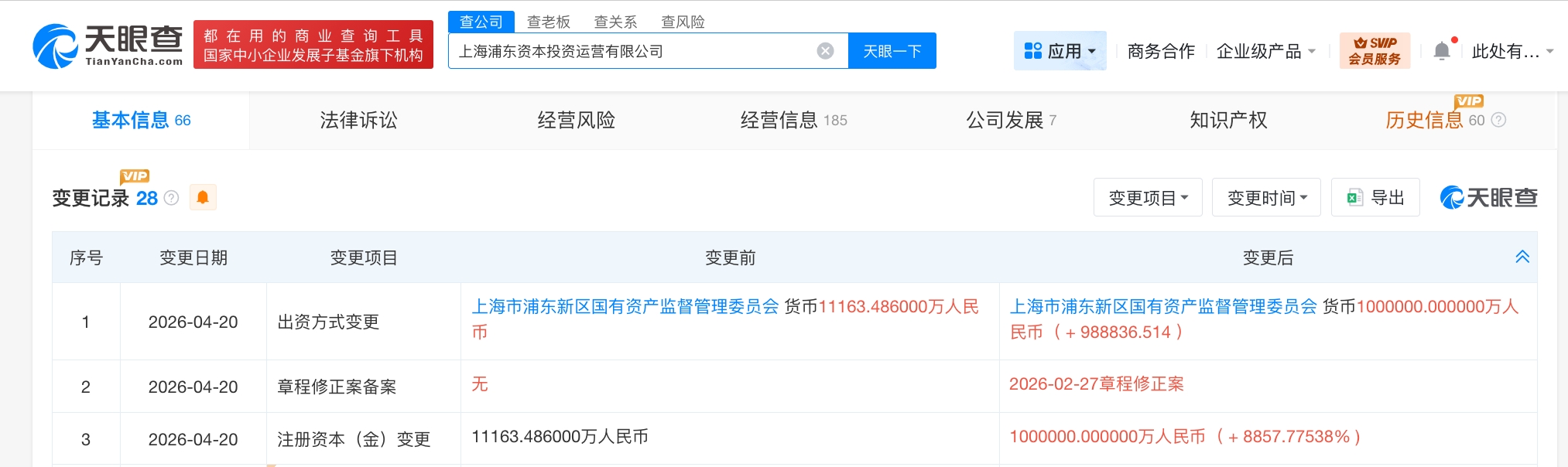Click the TianYanCha logo in header
This screenshot has width=1568, height=467.
[108, 46]
